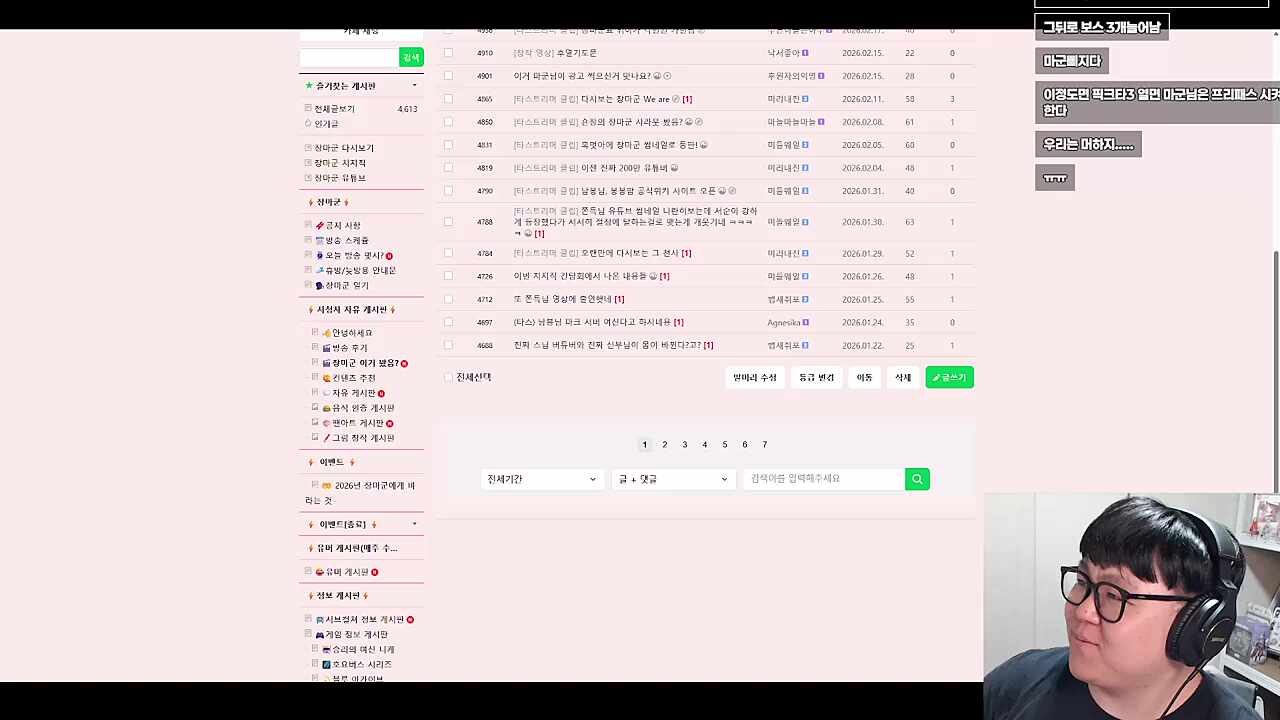
Task: Go to page 3 in pagination
Action: (684, 444)
